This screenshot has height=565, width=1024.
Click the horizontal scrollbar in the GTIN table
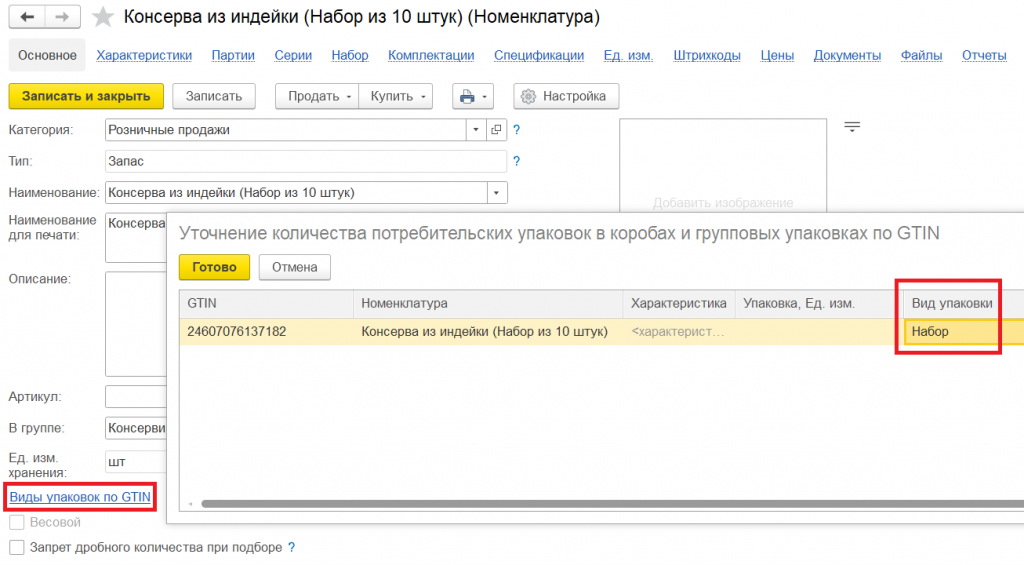pyautogui.click(x=613, y=504)
